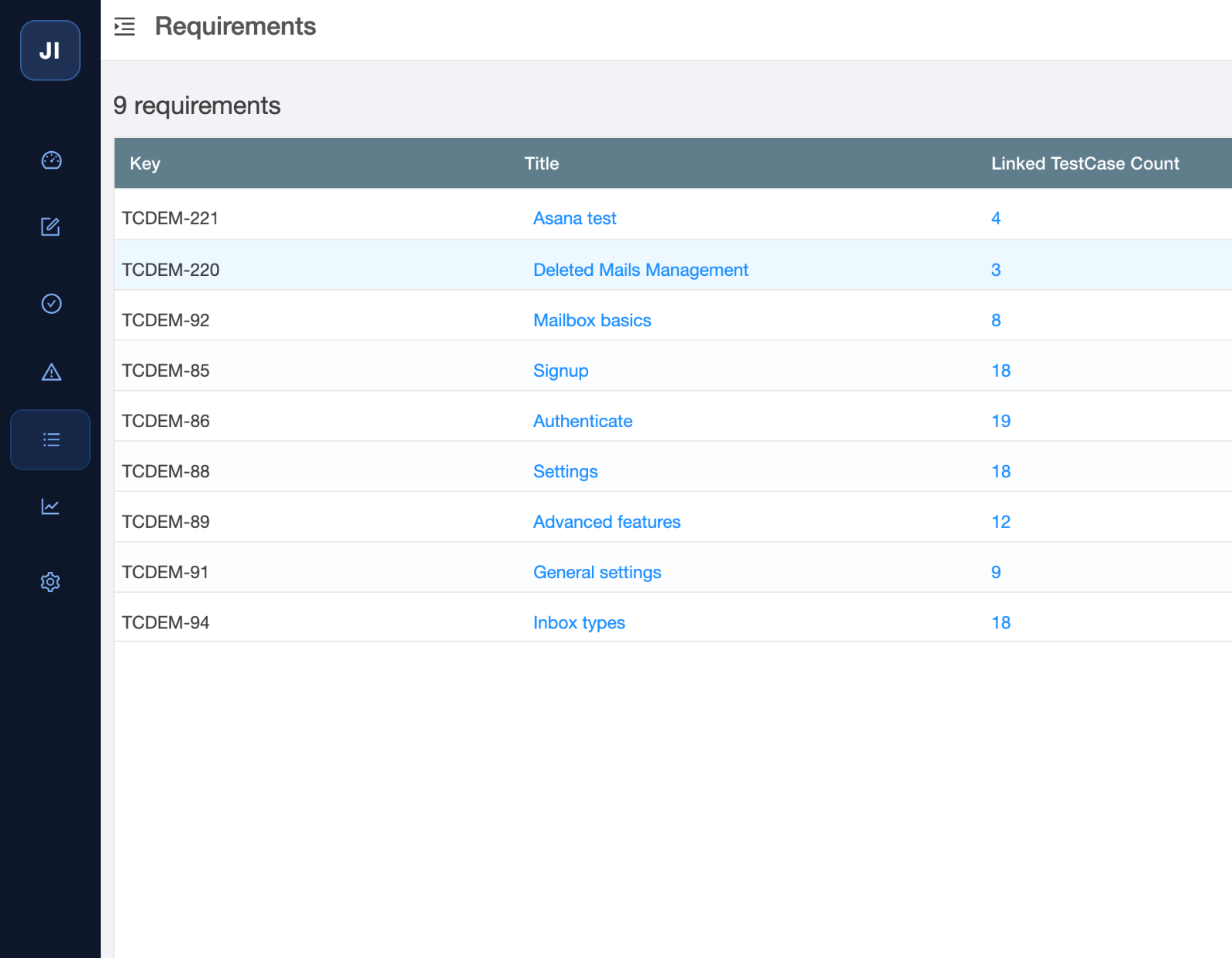This screenshot has width=1232, height=958.
Task: Click linked count 4 for Asana test
Action: [x=996, y=219]
